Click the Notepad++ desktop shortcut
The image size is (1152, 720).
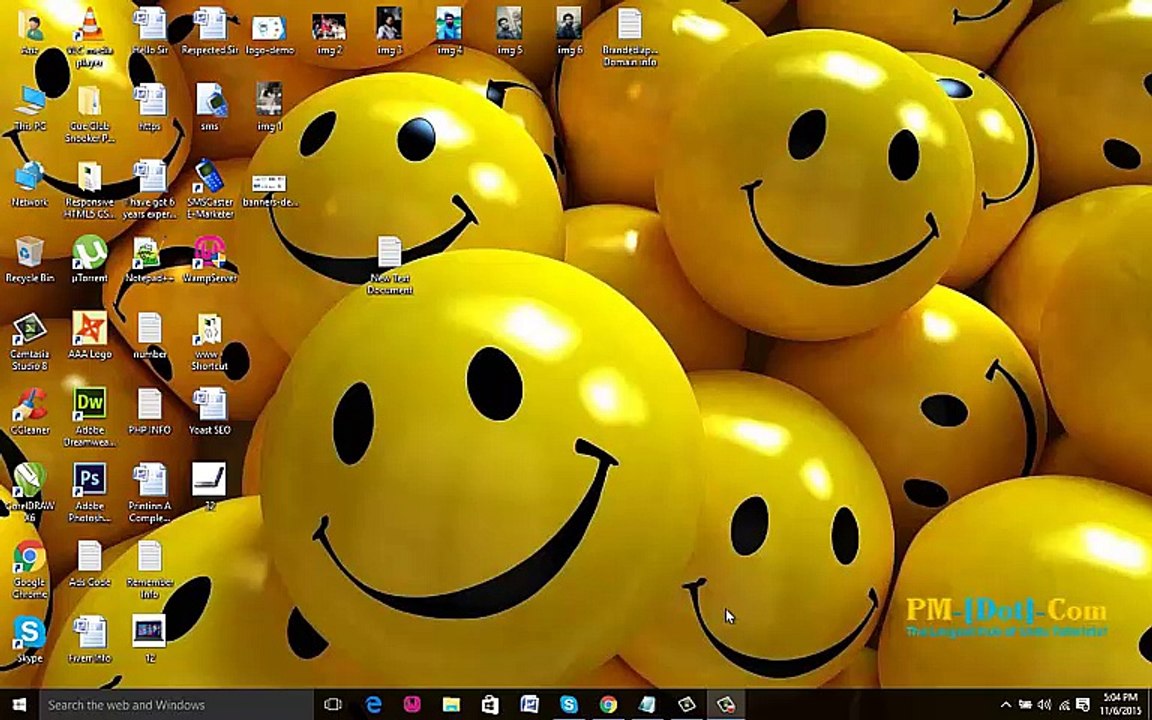[x=149, y=252]
